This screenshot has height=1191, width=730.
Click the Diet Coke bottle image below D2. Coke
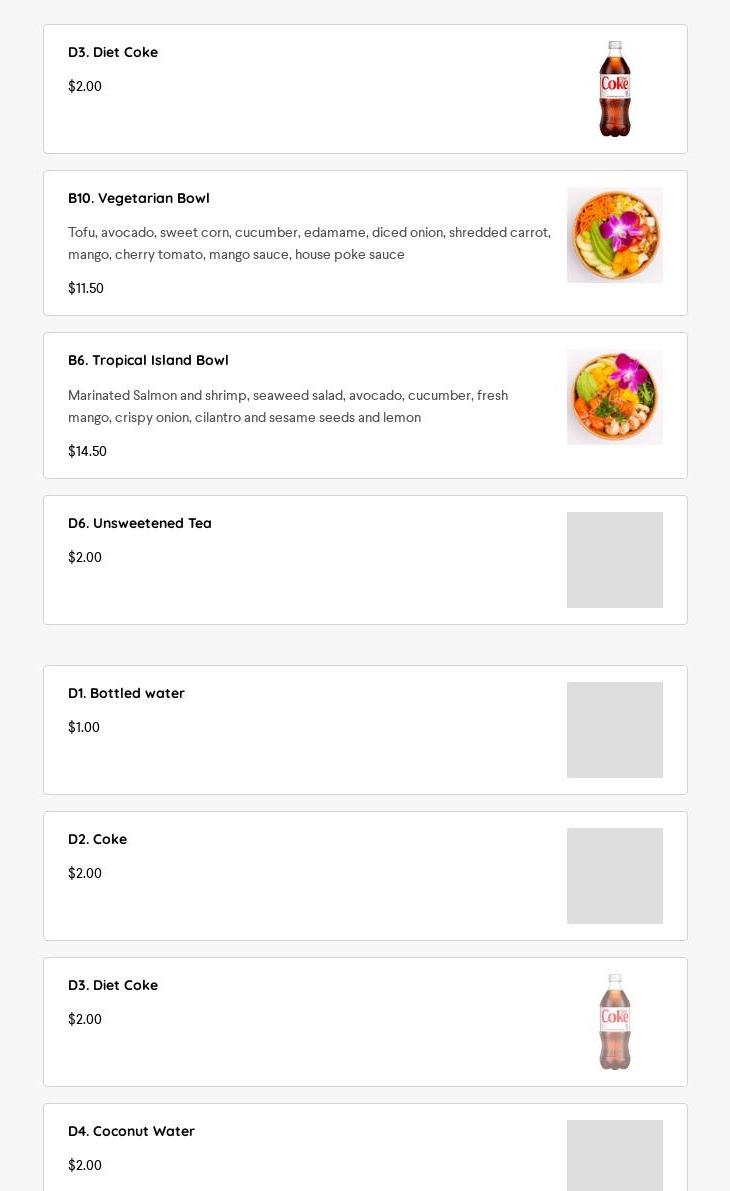(614, 1022)
